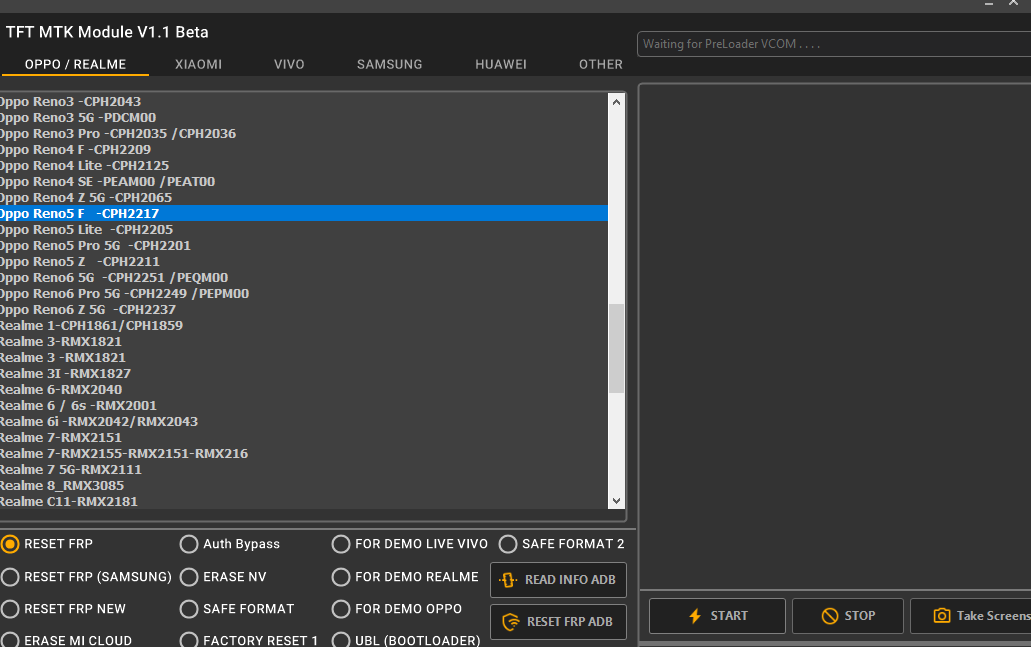Click the READ INFO ADB button
Image resolution: width=1031 pixels, height=647 pixels.
pyautogui.click(x=558, y=580)
